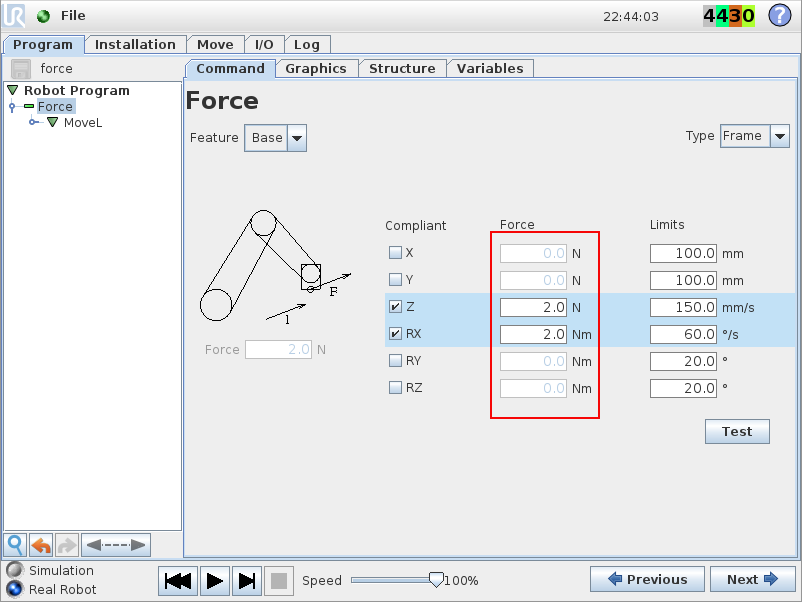Screen dimensions: 802x602
Task: Click the rewind to start button
Action: [x=178, y=581]
